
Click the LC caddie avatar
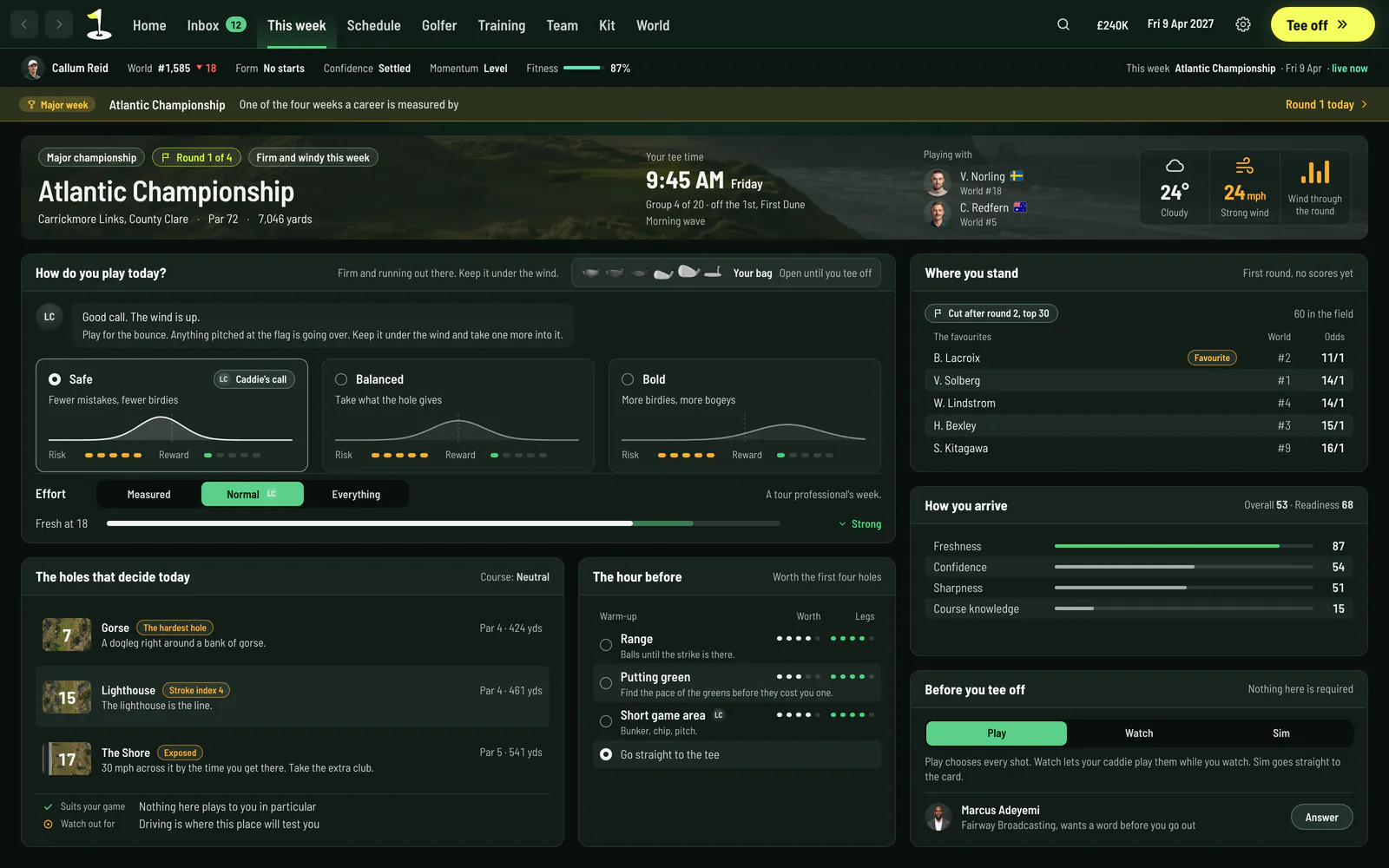click(49, 317)
